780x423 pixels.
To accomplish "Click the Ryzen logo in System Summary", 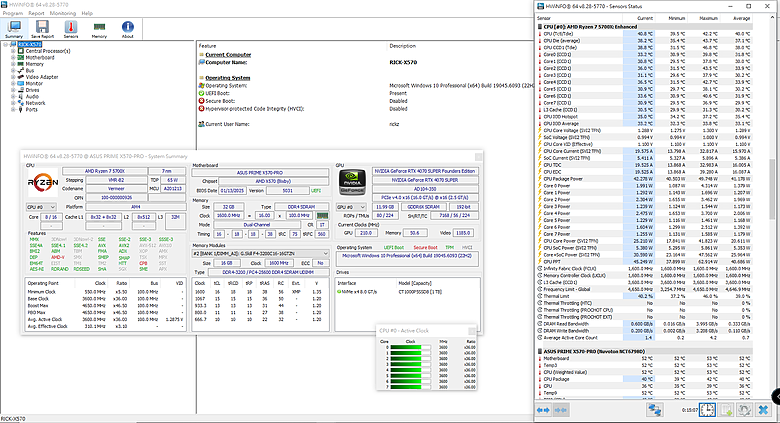I will pyautogui.click(x=42, y=183).
